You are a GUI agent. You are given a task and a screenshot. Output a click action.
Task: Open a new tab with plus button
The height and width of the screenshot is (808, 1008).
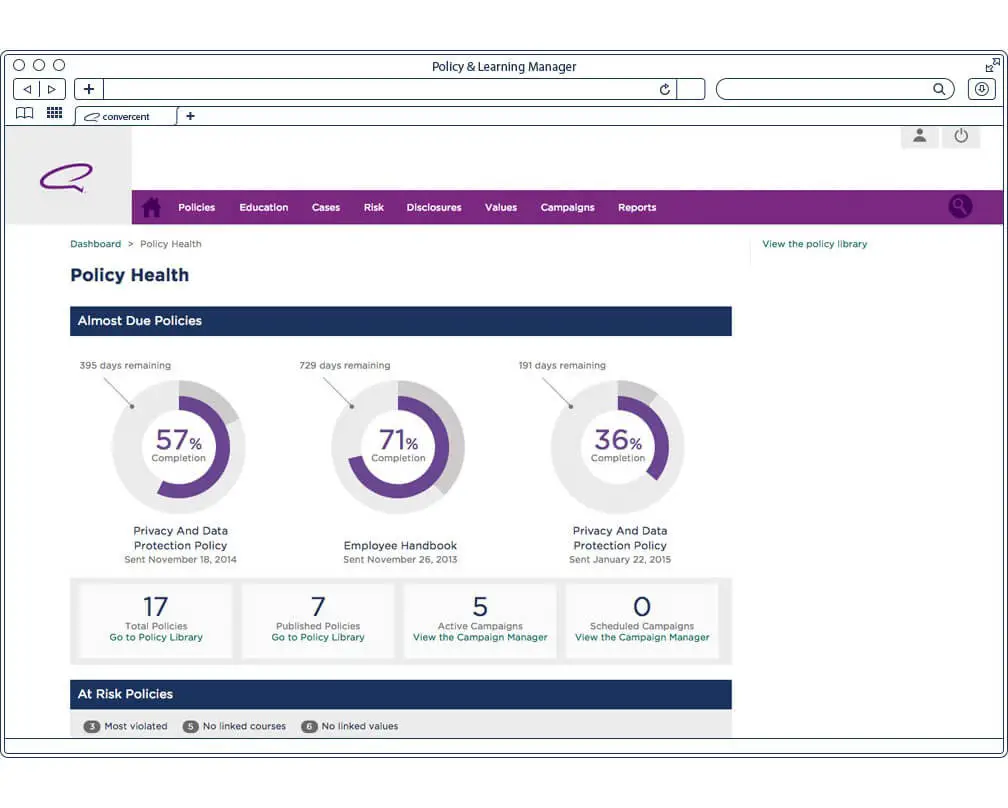[190, 116]
